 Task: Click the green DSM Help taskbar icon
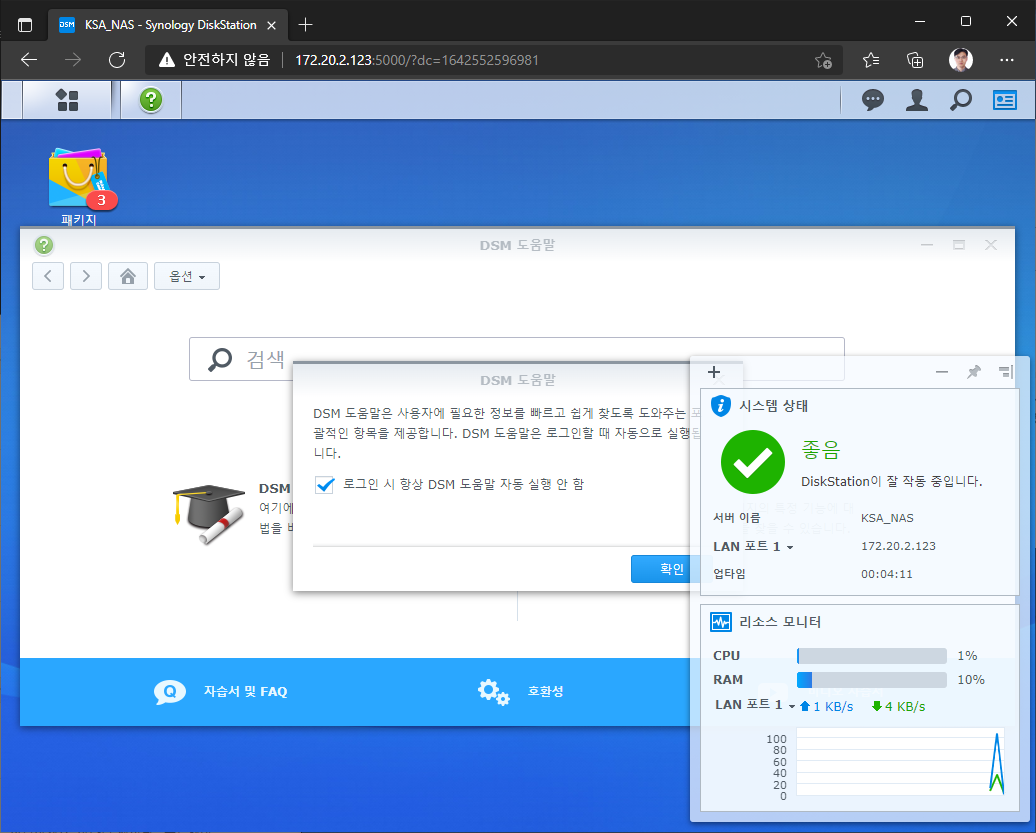coord(151,100)
